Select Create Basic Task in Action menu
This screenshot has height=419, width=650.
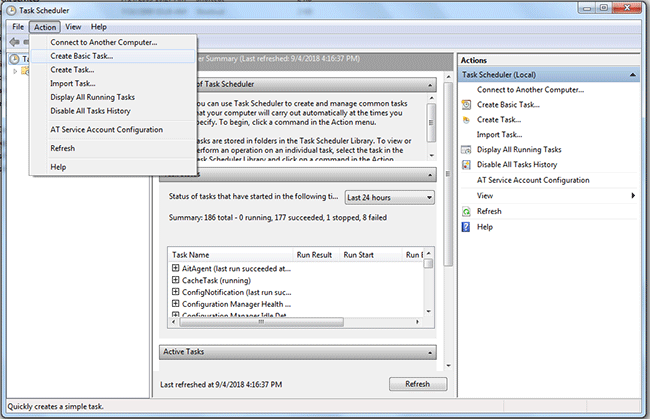click(82, 56)
